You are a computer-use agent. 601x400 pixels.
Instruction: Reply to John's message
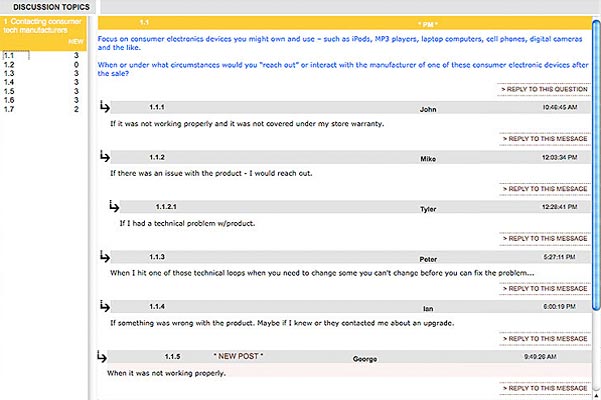tap(539, 139)
